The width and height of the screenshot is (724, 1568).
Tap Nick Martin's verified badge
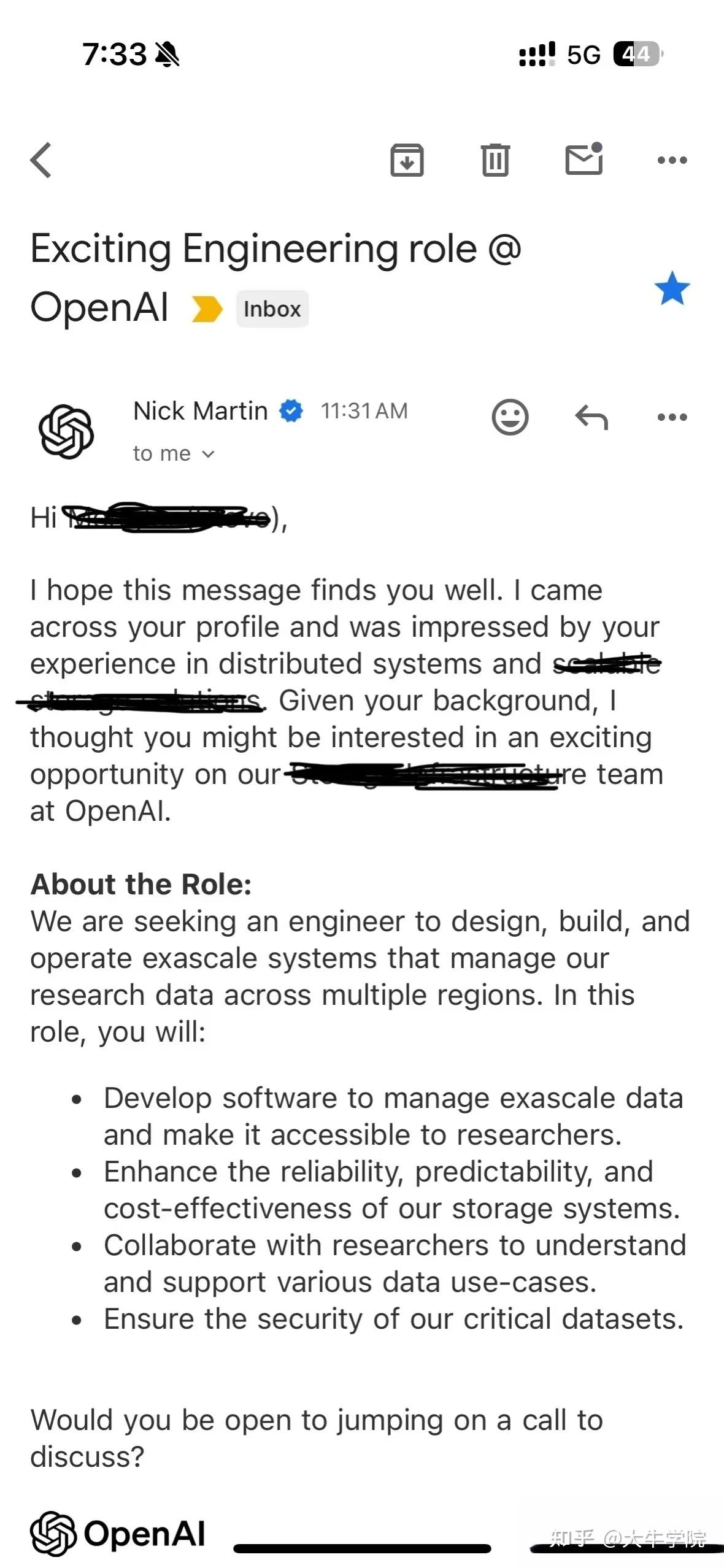[x=291, y=410]
